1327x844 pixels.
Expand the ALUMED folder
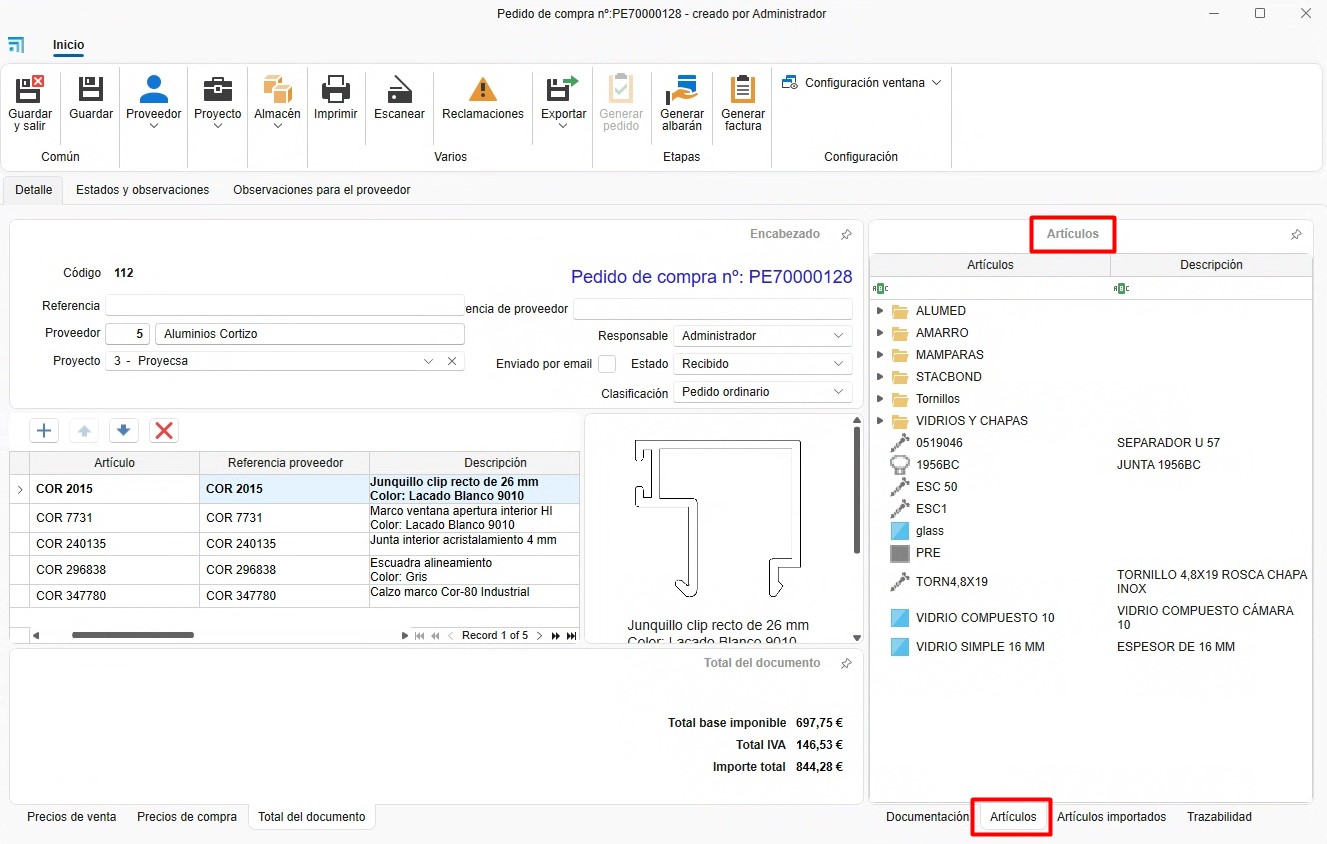pos(880,311)
